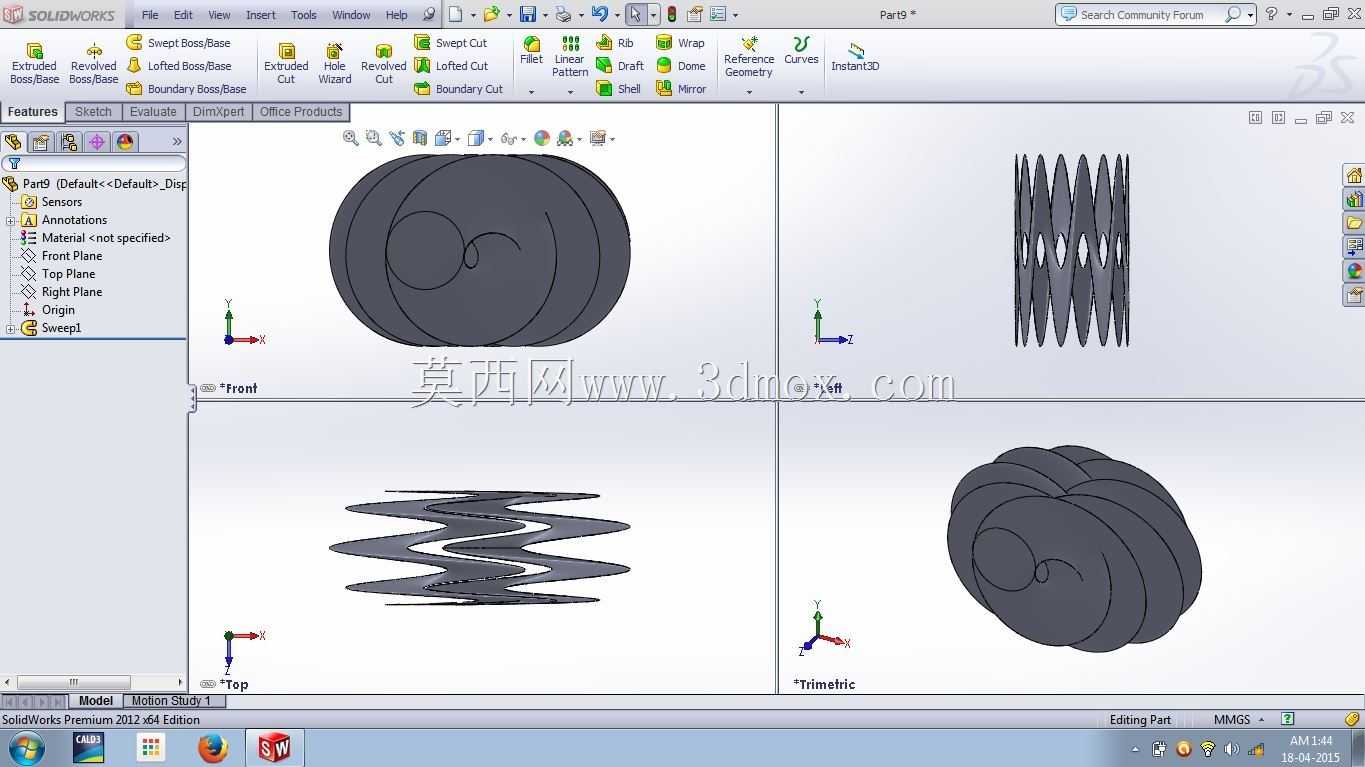
Task: Open the Tools menu
Action: click(303, 15)
